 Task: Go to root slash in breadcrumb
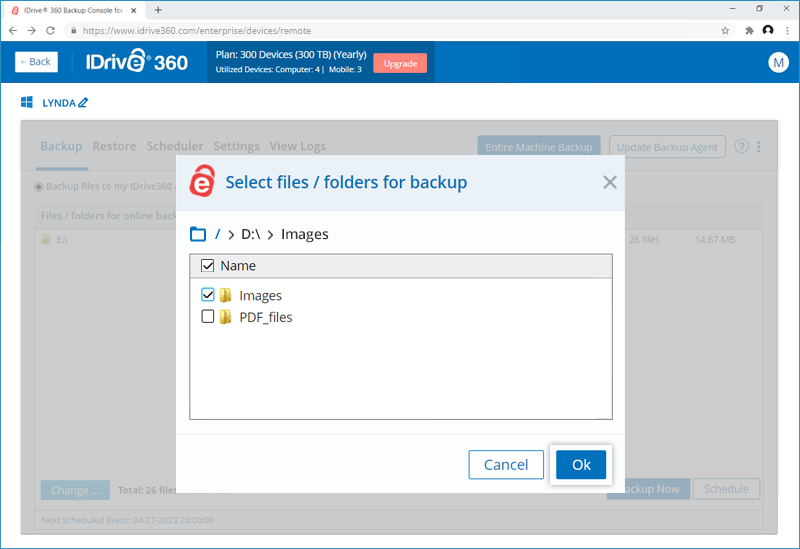[x=218, y=234]
